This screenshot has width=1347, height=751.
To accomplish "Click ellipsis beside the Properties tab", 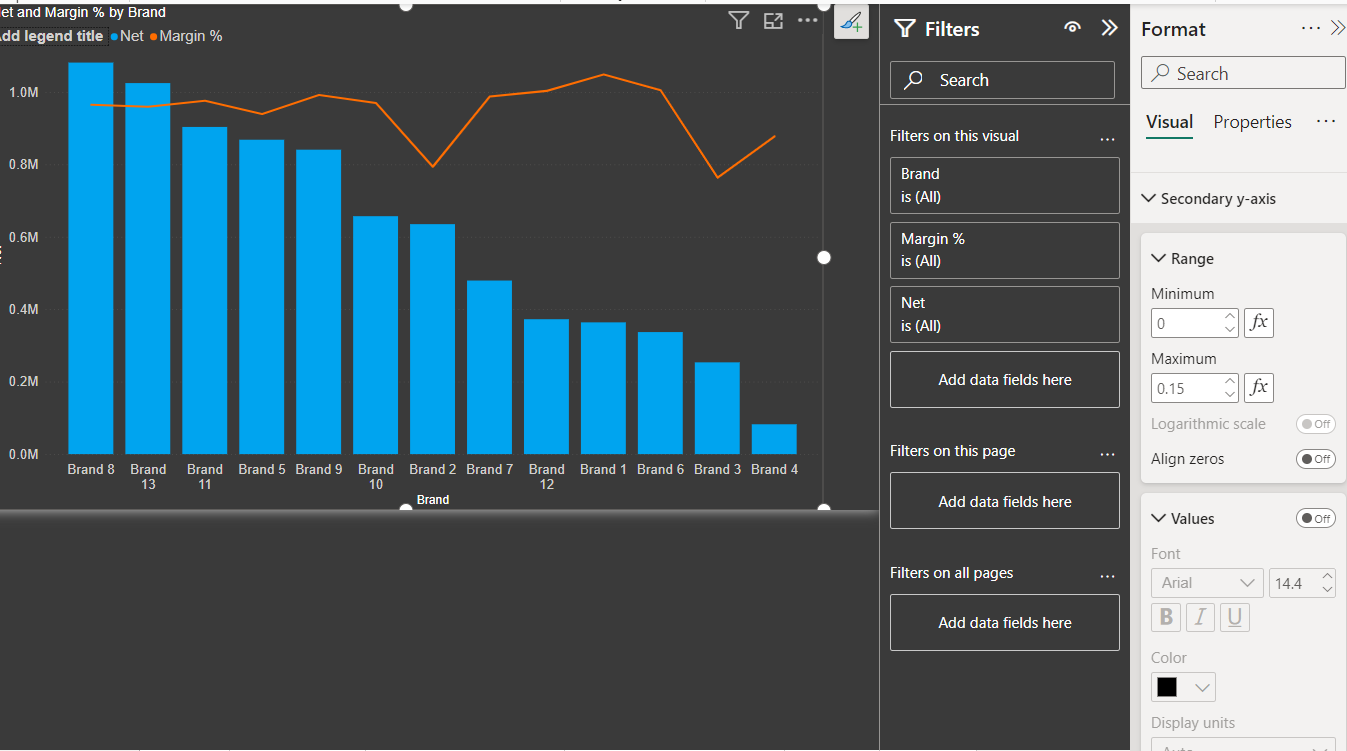I will 1326,121.
